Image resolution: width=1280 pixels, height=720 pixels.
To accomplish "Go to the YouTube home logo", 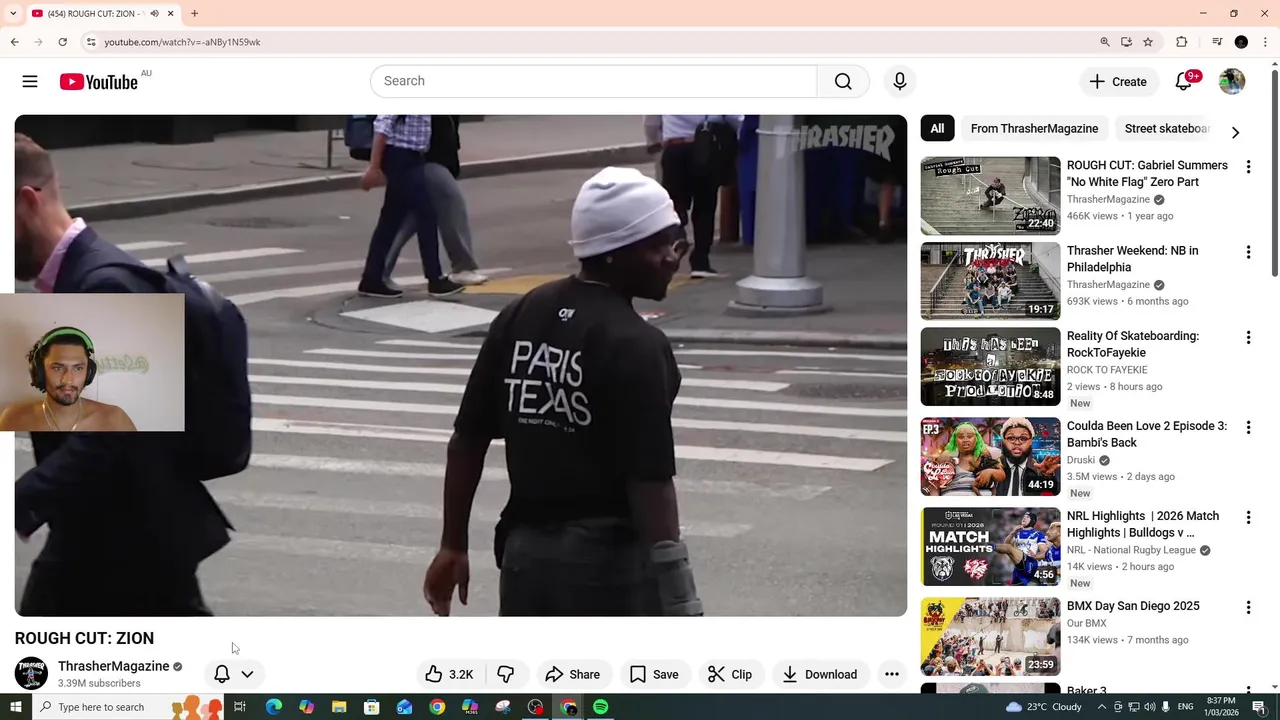I will 98,82.
